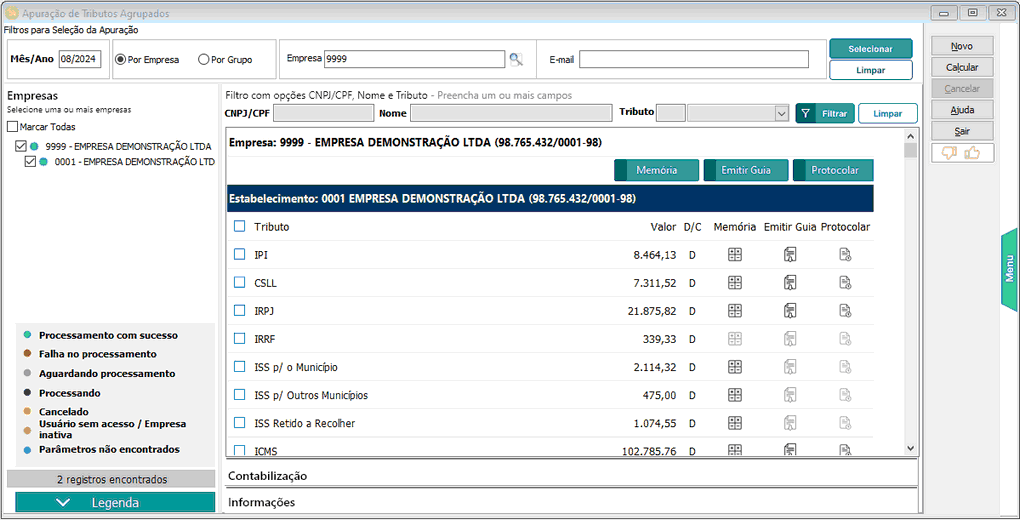Check the Tributo header select-all checkbox
This screenshot has width=1020, height=520.
(239, 226)
